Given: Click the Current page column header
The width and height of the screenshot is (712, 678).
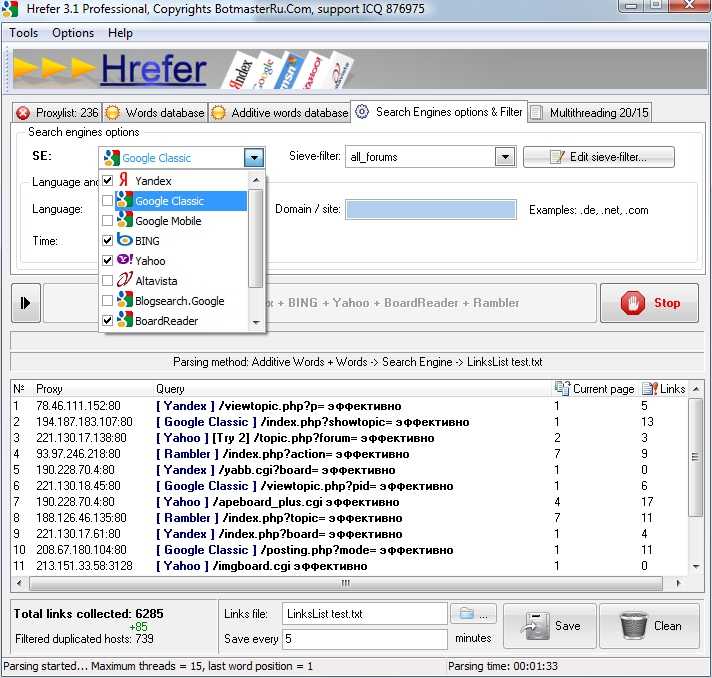Looking at the screenshot, I should (x=594, y=389).
